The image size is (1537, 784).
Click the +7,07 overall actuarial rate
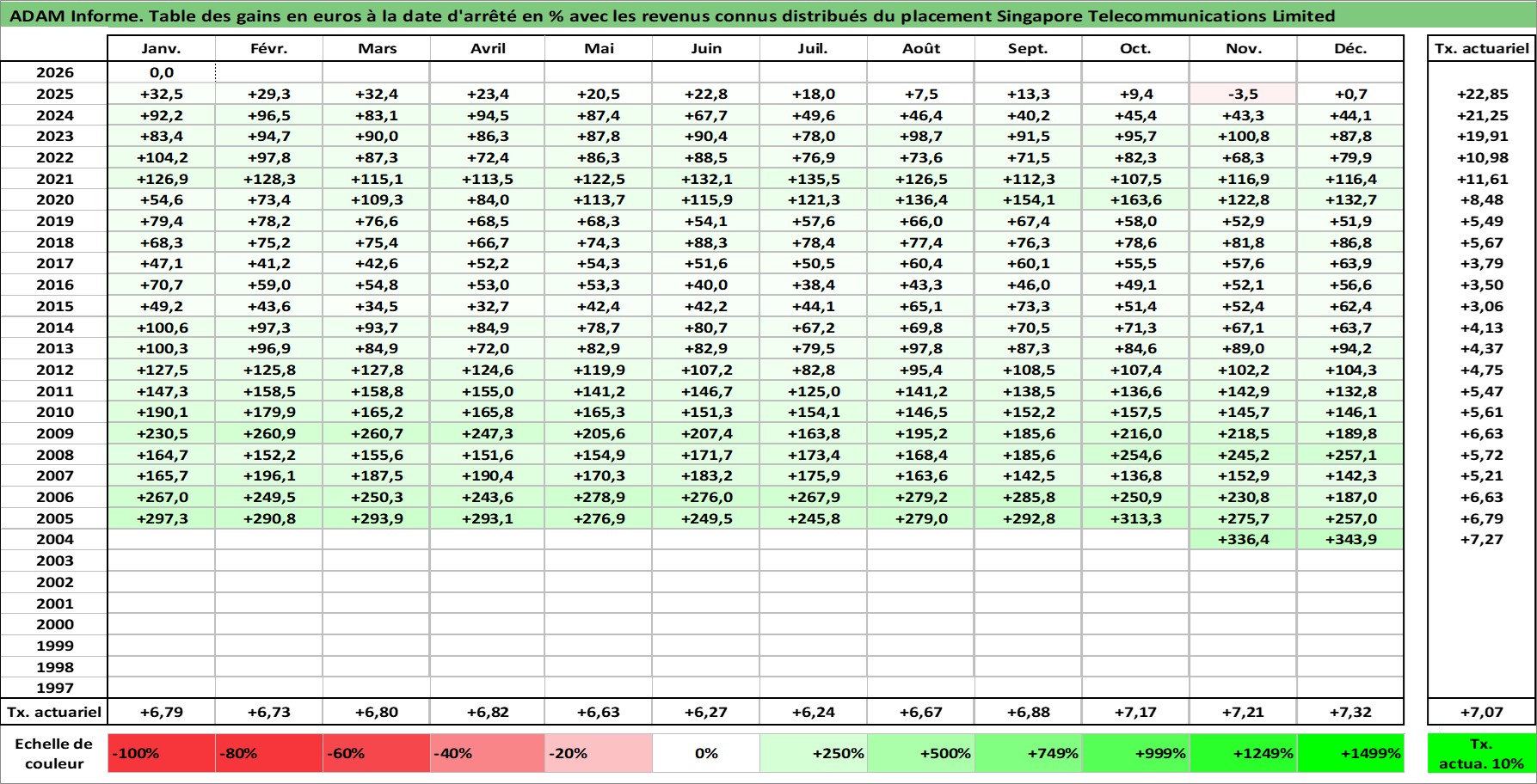[x=1482, y=713]
